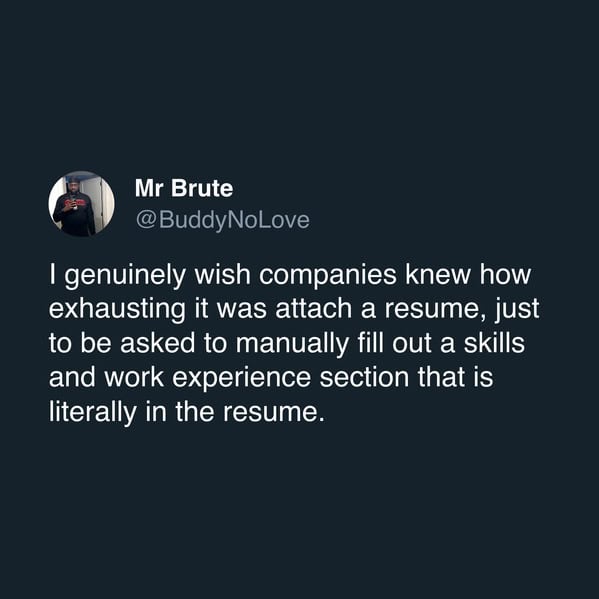Click the word "knew" in first line
Image resolution: width=599 pixels, height=599 pixels.
click(438, 274)
